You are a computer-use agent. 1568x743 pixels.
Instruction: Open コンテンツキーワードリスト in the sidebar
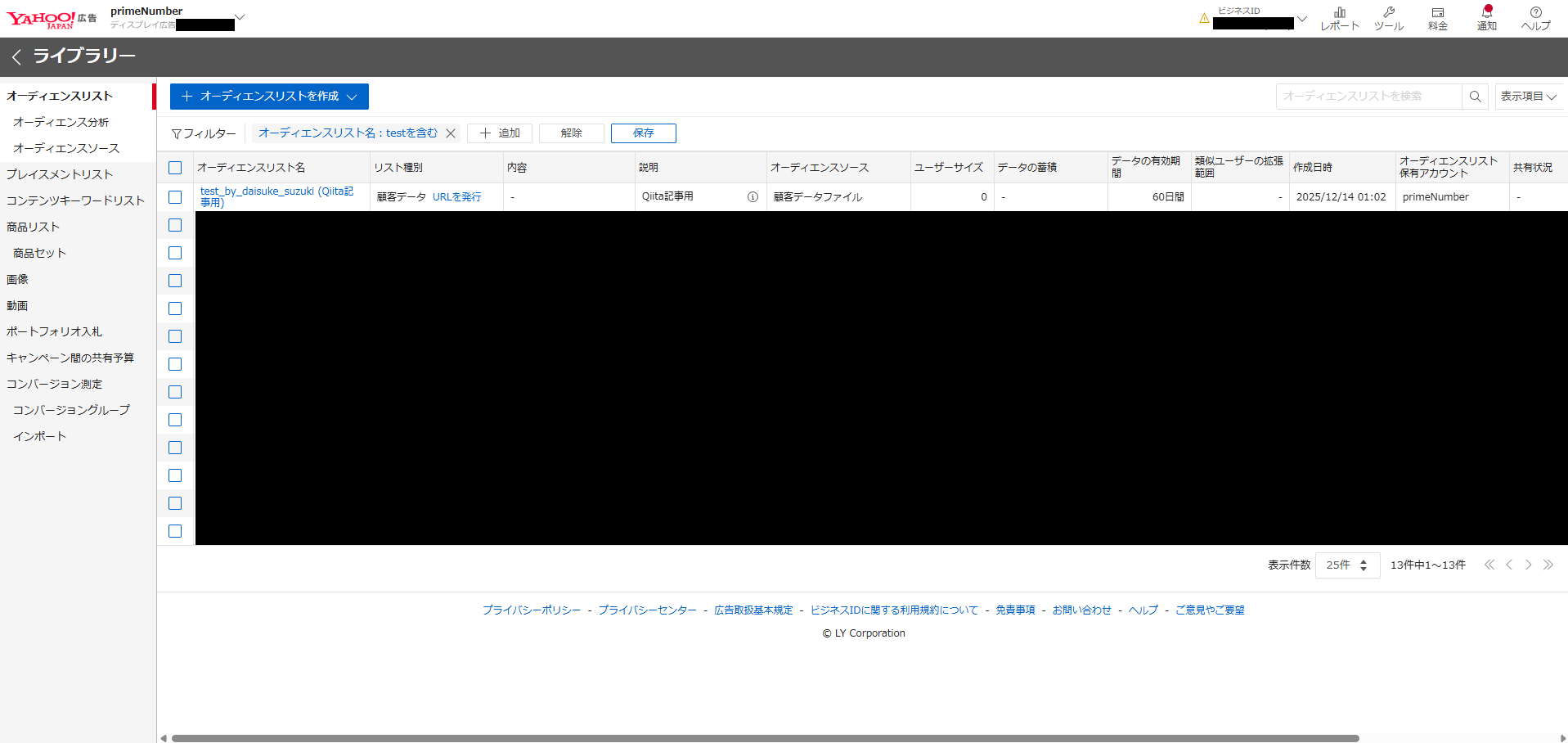point(78,200)
